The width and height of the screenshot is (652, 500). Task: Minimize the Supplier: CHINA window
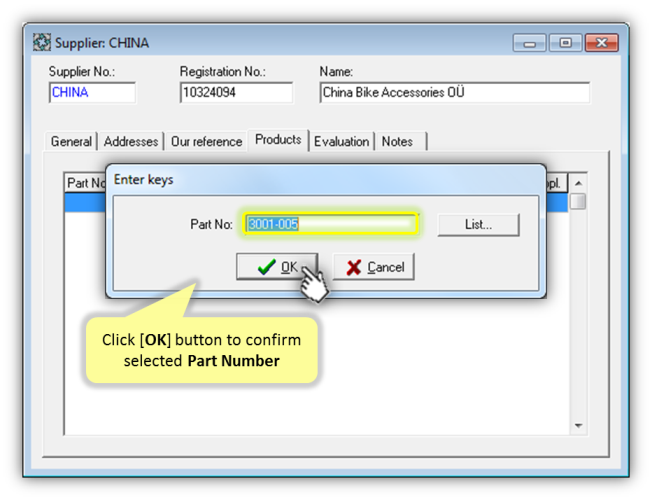point(531,43)
